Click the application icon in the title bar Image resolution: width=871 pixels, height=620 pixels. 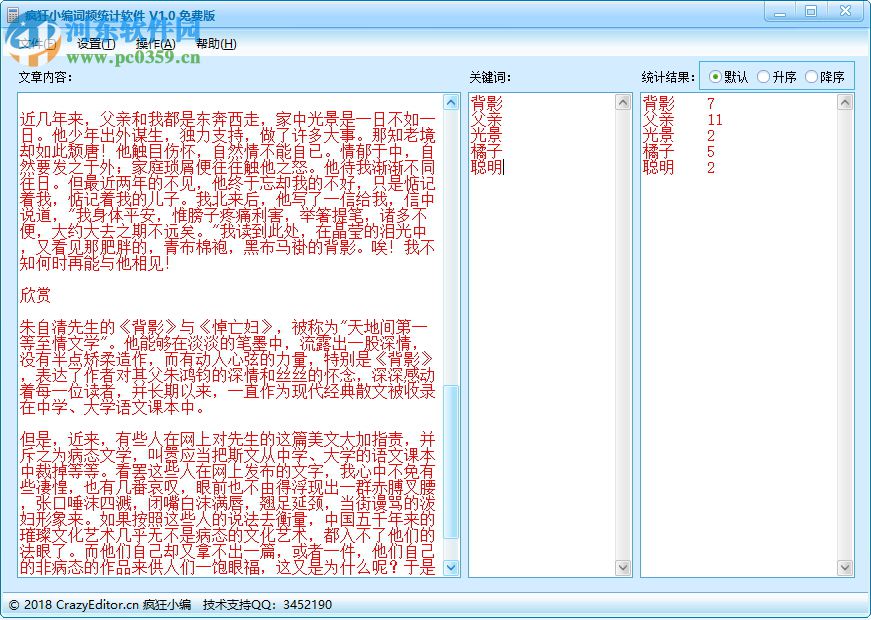tap(12, 11)
